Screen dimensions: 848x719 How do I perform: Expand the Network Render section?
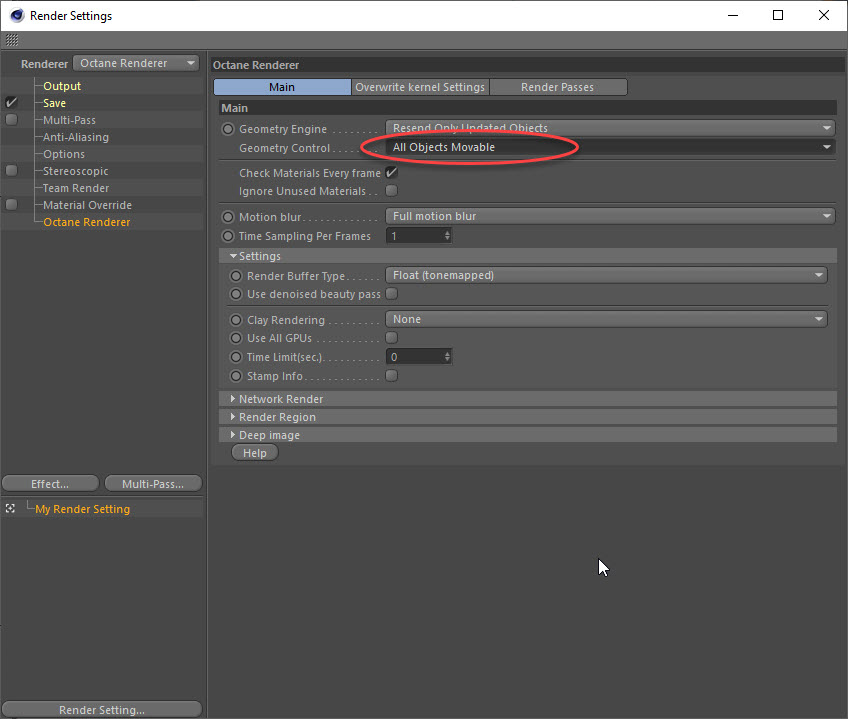pos(233,399)
